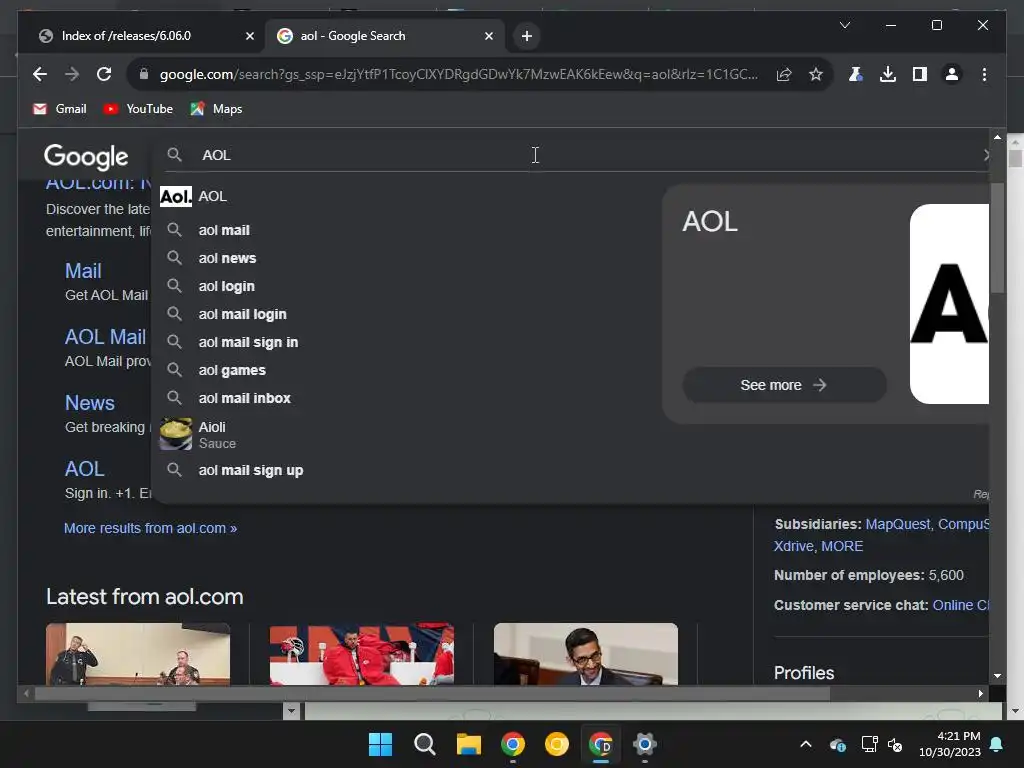Click the page's horizontal scrollbar

[432, 694]
